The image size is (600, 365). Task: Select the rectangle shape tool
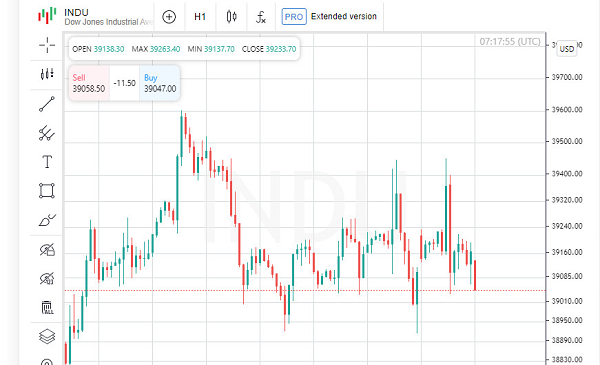point(47,191)
